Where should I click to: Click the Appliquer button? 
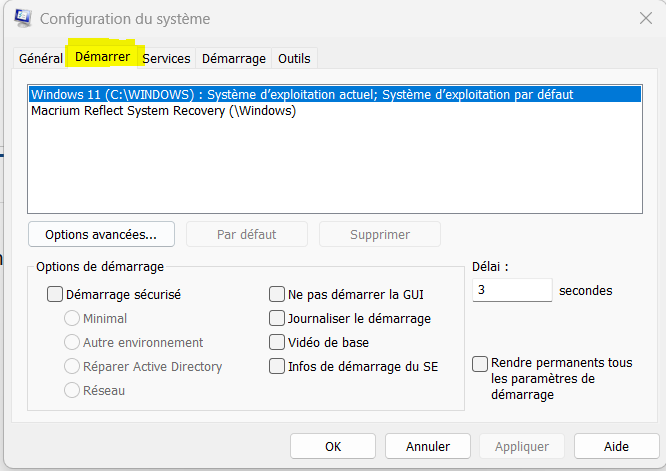coord(522,446)
